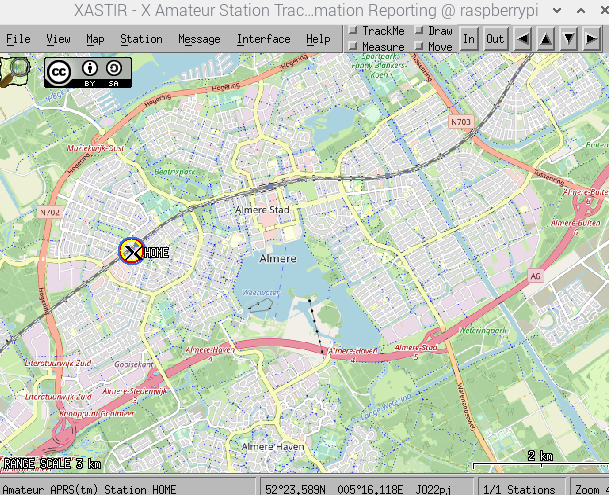Image resolution: width=609 pixels, height=495 pixels.
Task: Pan map up with arrow button
Action: pos(546,38)
